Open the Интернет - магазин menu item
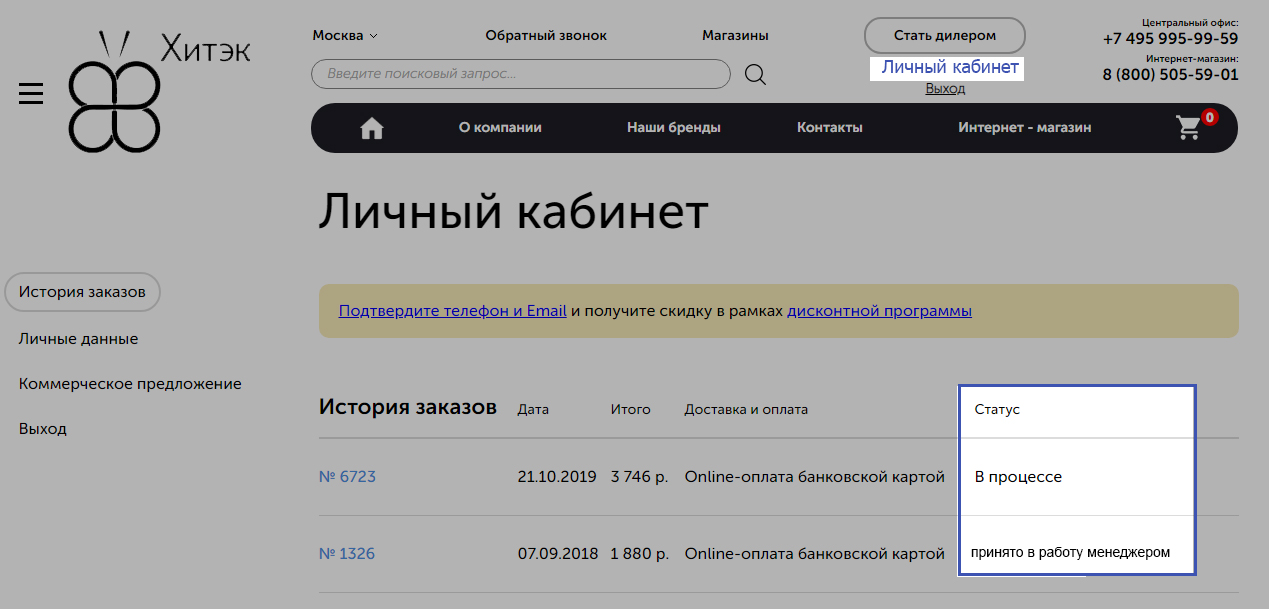Viewport: 1269px width, 609px height. [1024, 128]
